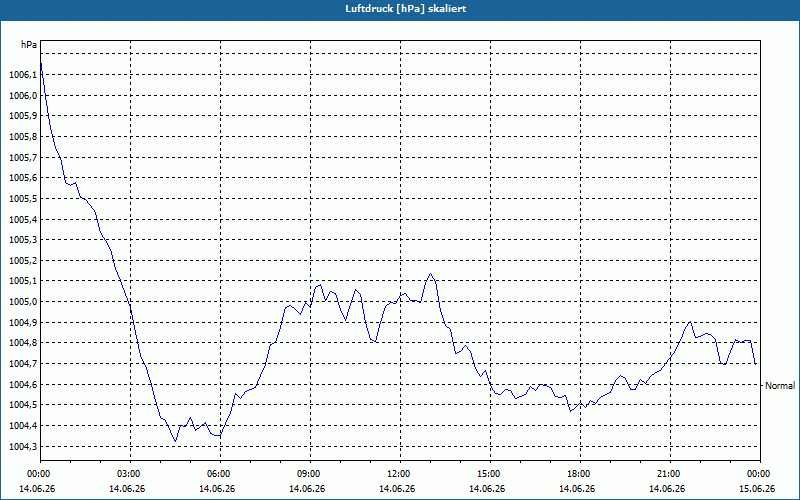Click the first 00:00 time label
Image resolution: width=800 pixels, height=500 pixels.
point(40,474)
